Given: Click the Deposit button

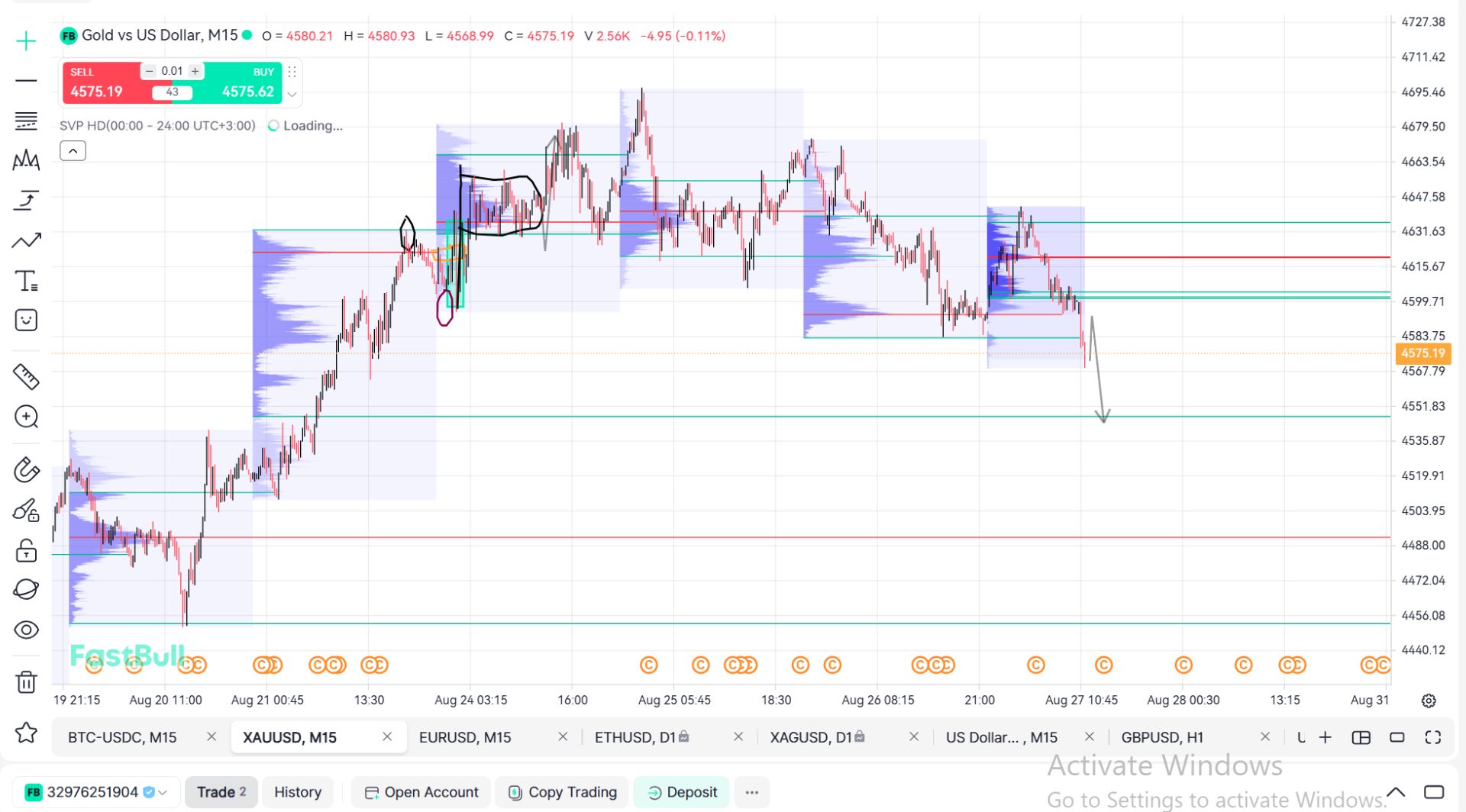Looking at the screenshot, I should [x=682, y=792].
